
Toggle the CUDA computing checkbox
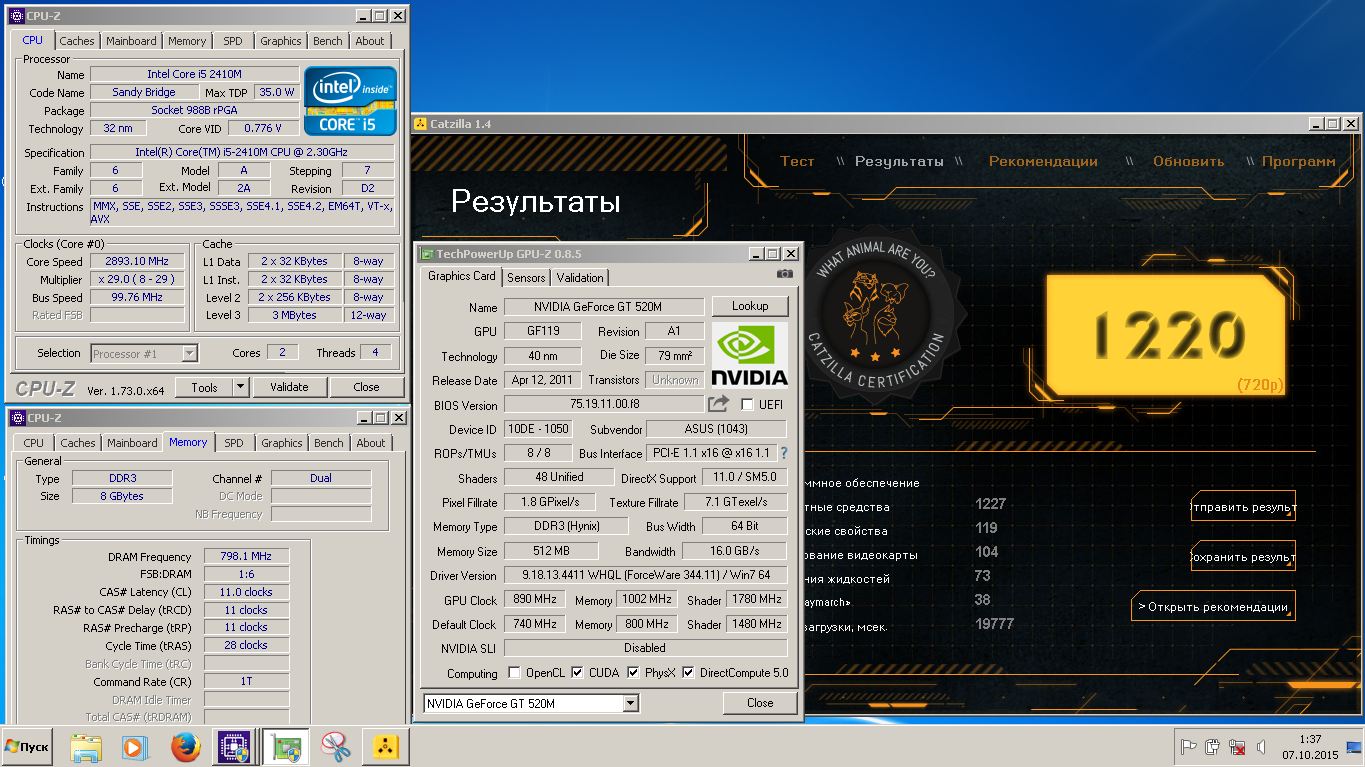tap(577, 672)
